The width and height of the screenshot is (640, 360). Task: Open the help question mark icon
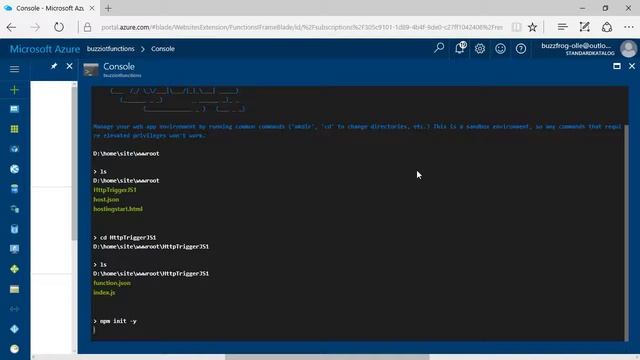pos(521,49)
